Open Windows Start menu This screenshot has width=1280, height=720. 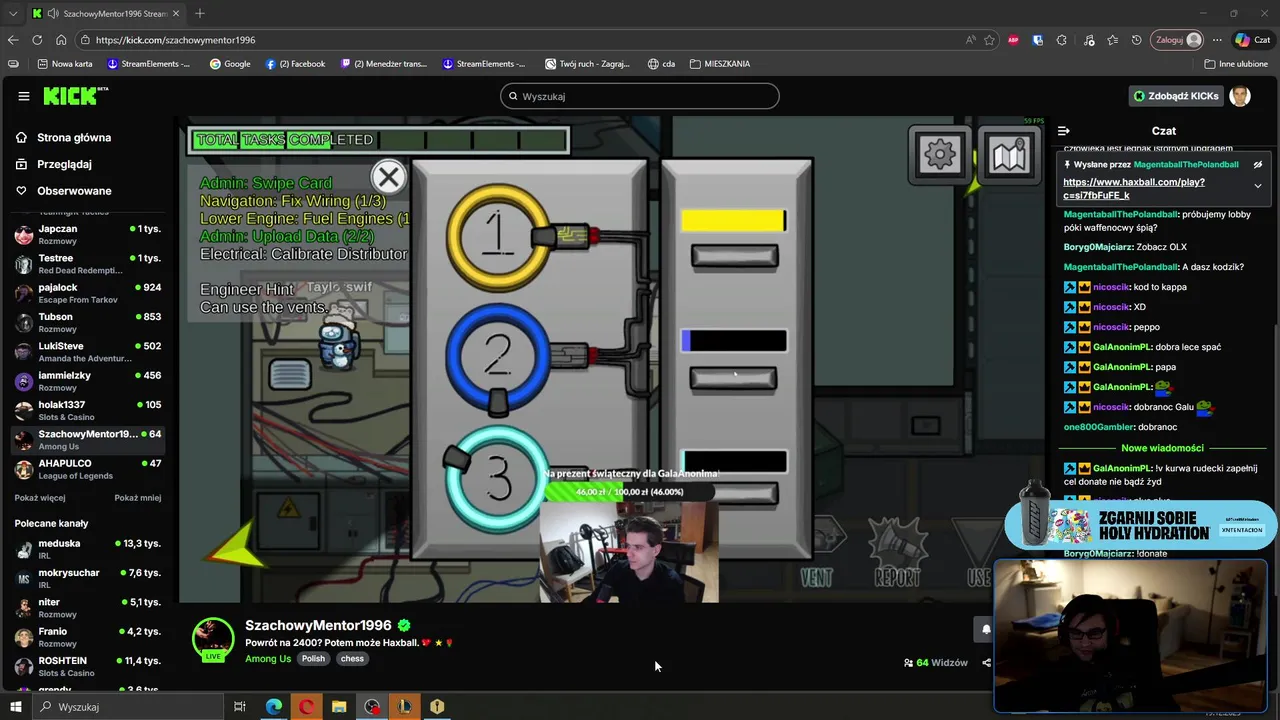click(15, 707)
